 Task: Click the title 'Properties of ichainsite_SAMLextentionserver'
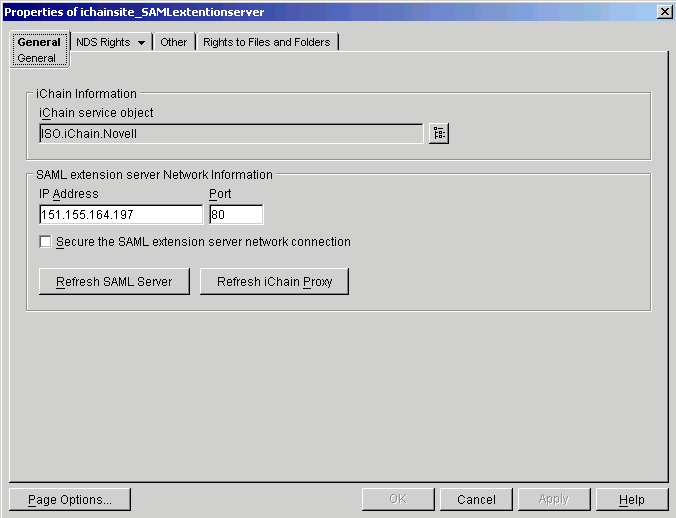(x=134, y=12)
